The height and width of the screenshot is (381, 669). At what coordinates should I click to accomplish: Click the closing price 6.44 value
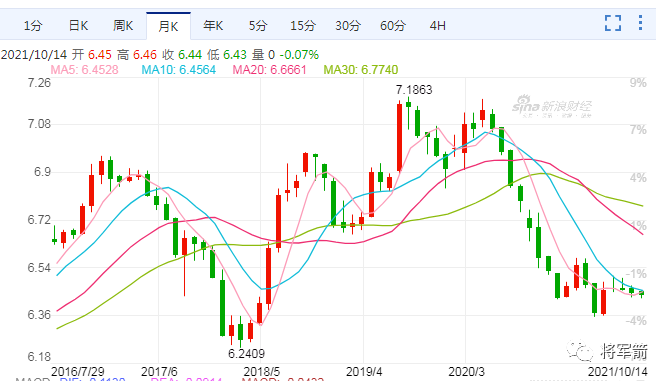pyautogui.click(x=190, y=55)
